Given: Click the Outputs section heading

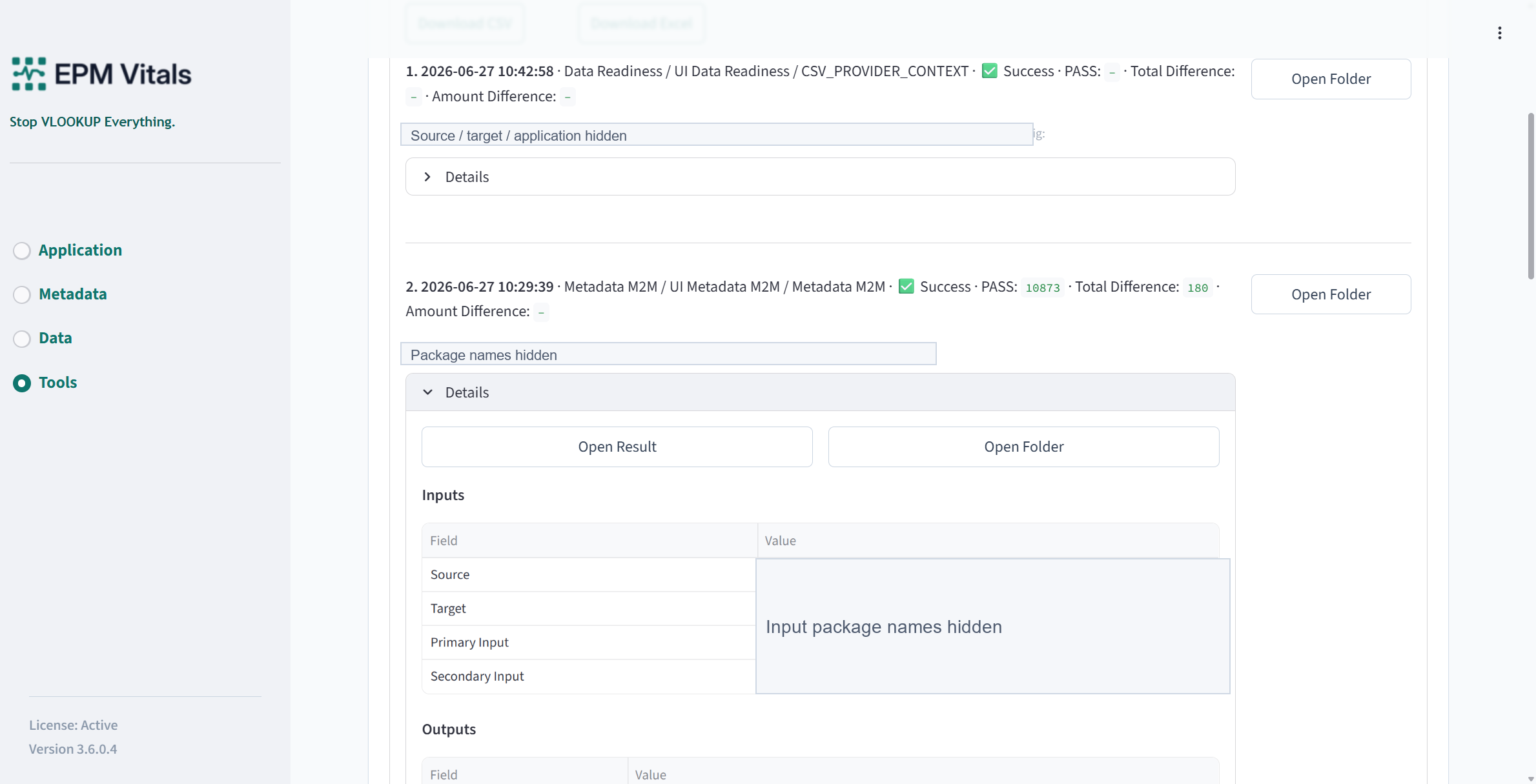Looking at the screenshot, I should click(449, 729).
